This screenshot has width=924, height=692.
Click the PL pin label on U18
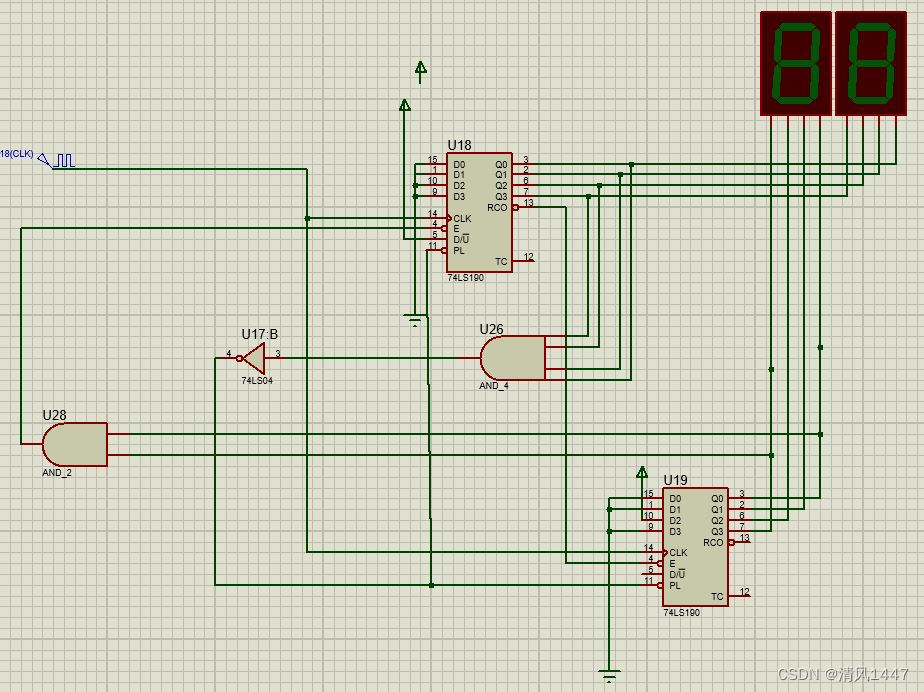tap(459, 251)
